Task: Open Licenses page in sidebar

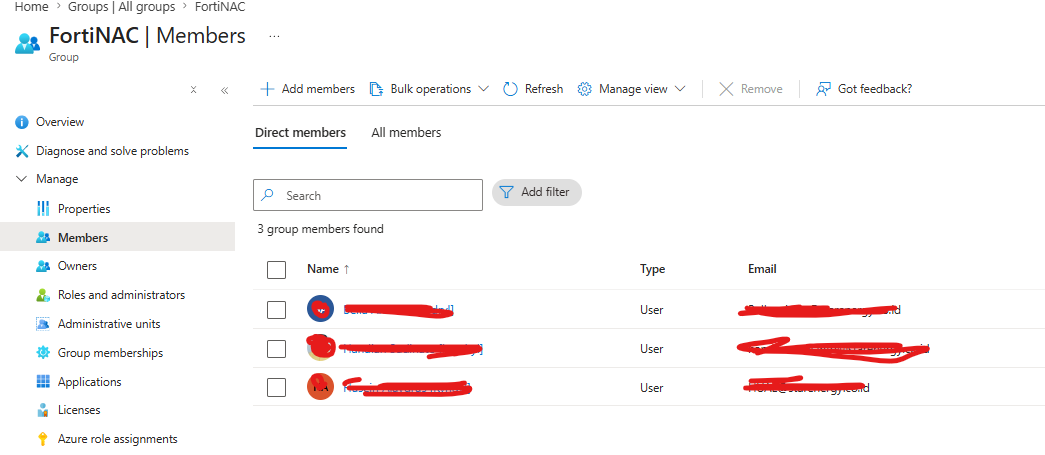Action: click(79, 410)
